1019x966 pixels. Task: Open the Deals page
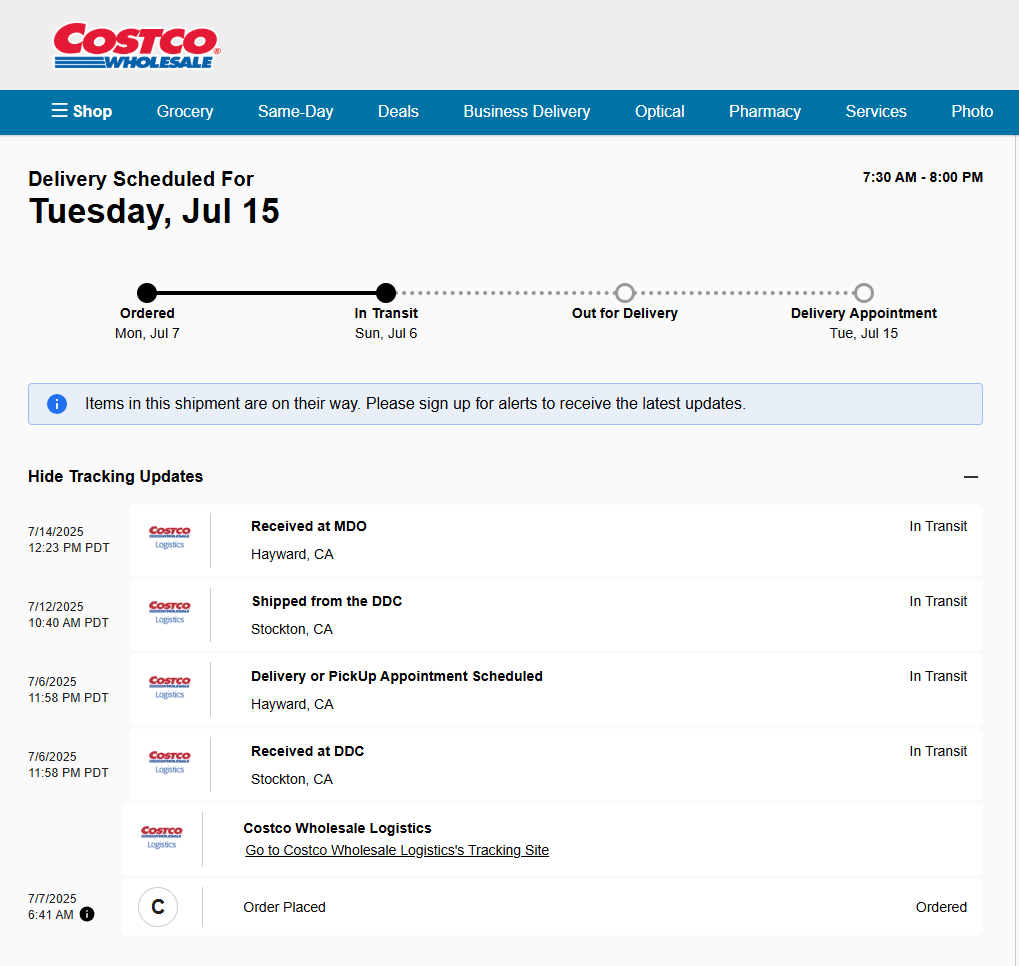click(398, 111)
